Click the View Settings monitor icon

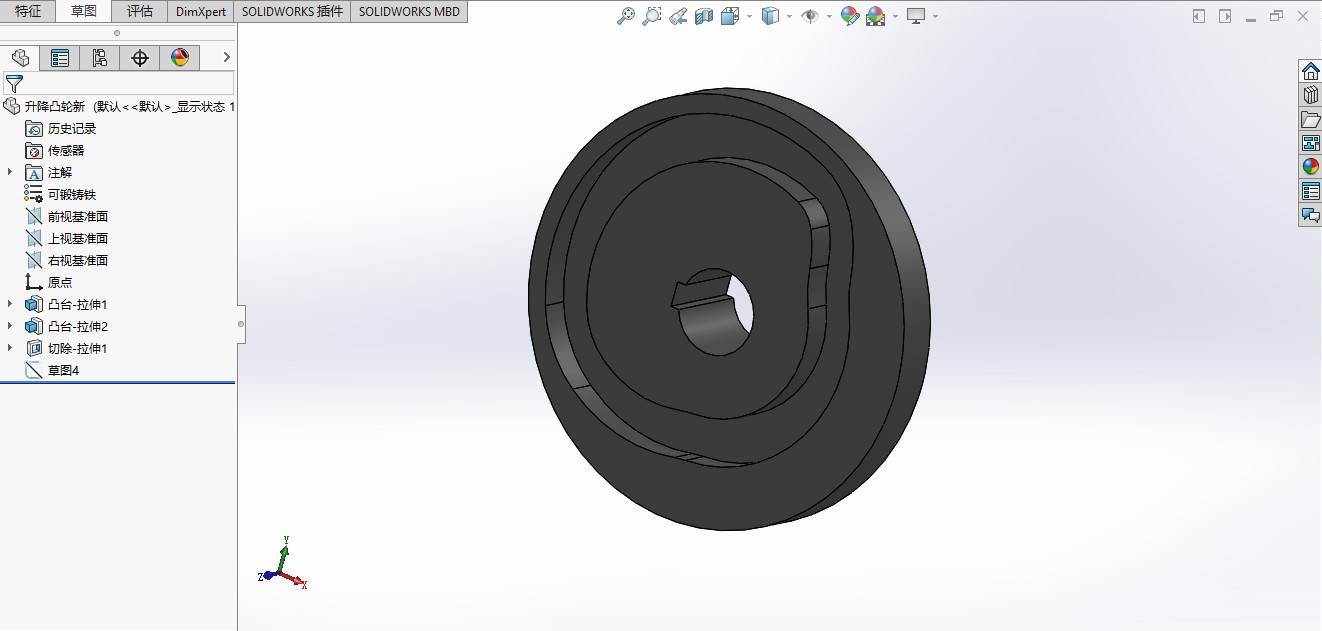[x=916, y=16]
